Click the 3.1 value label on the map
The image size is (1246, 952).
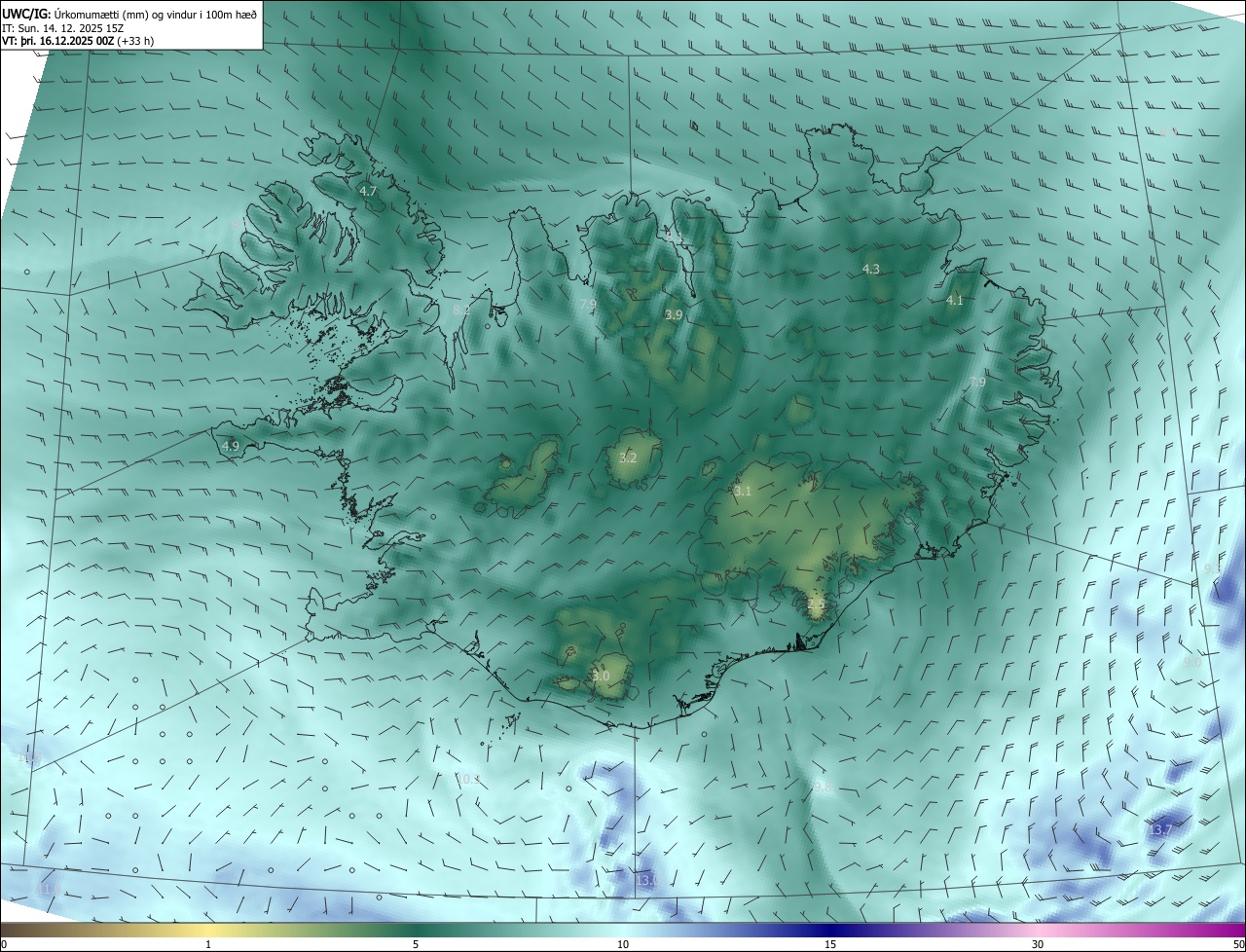(x=743, y=492)
